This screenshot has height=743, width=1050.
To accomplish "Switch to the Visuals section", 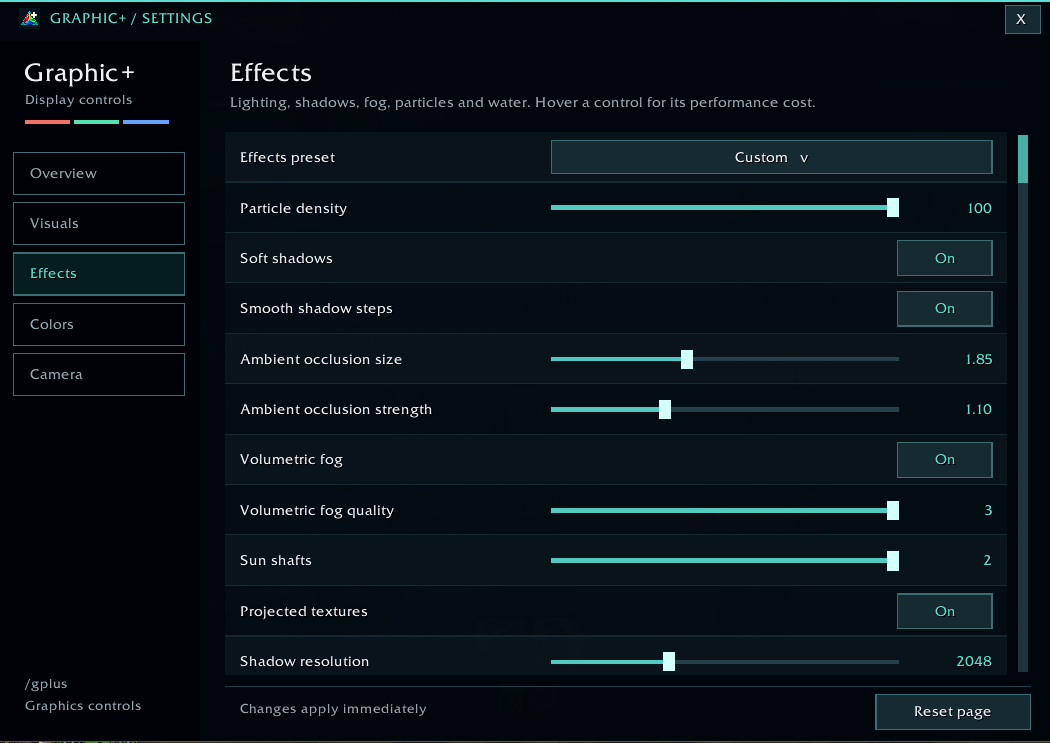I will 99,224.
